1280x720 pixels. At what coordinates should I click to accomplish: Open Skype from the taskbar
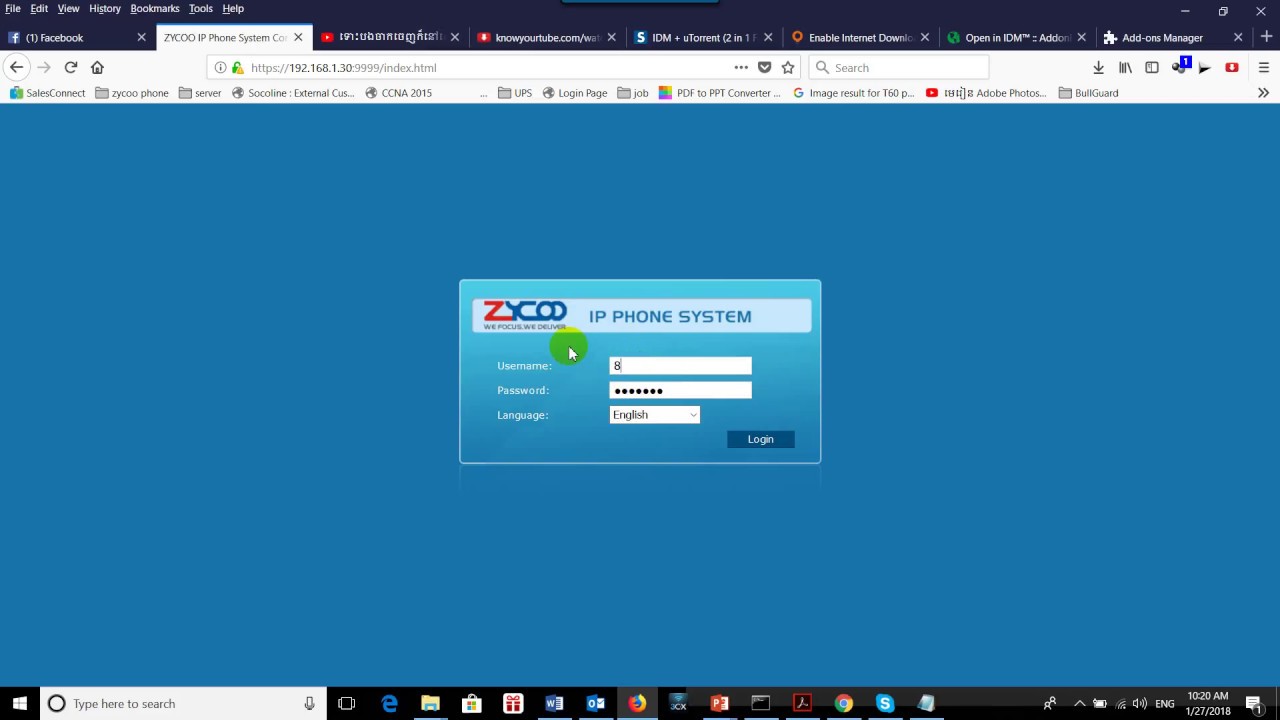pos(884,703)
